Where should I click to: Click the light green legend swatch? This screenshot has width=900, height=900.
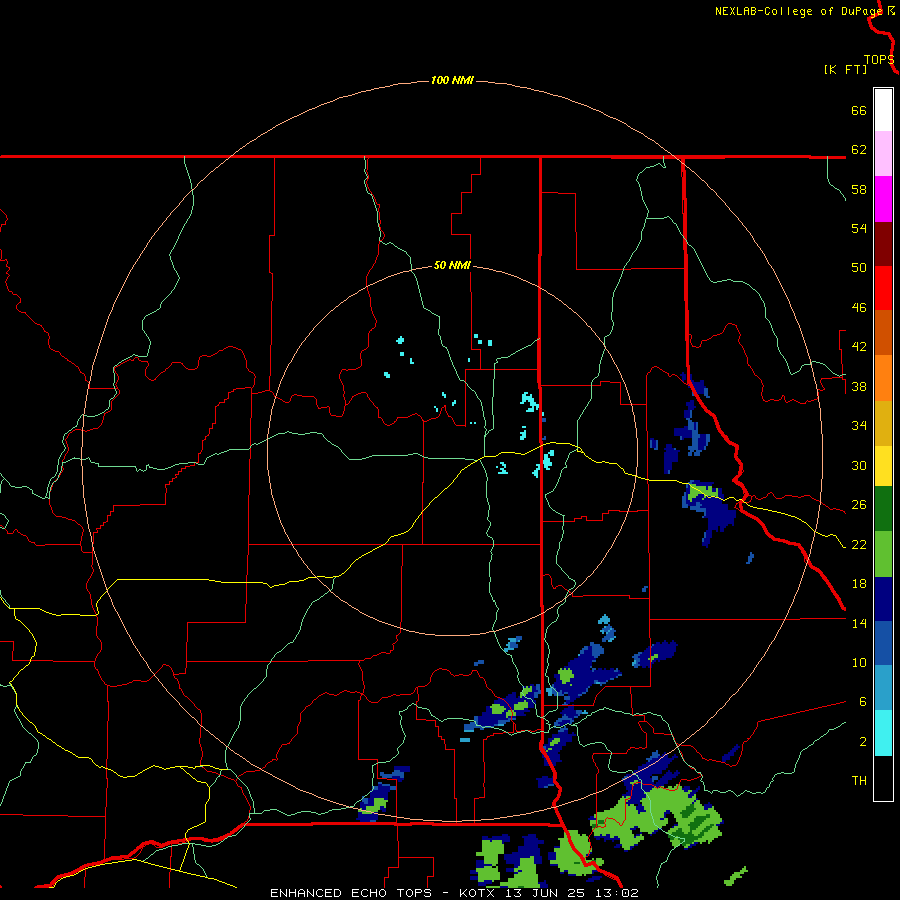coord(883,554)
